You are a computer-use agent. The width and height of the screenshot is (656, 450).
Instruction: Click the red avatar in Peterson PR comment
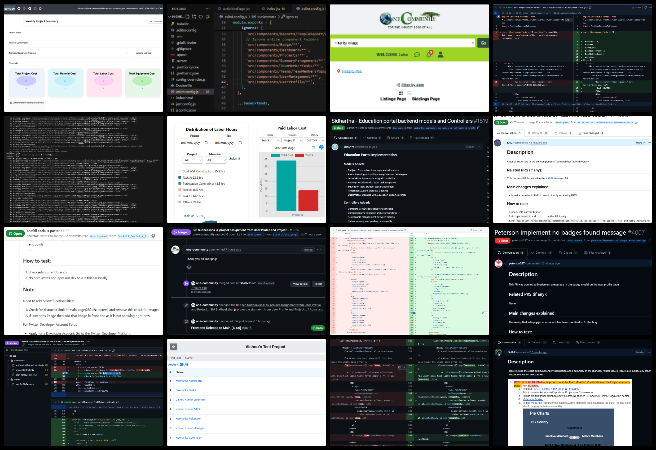pos(499,263)
